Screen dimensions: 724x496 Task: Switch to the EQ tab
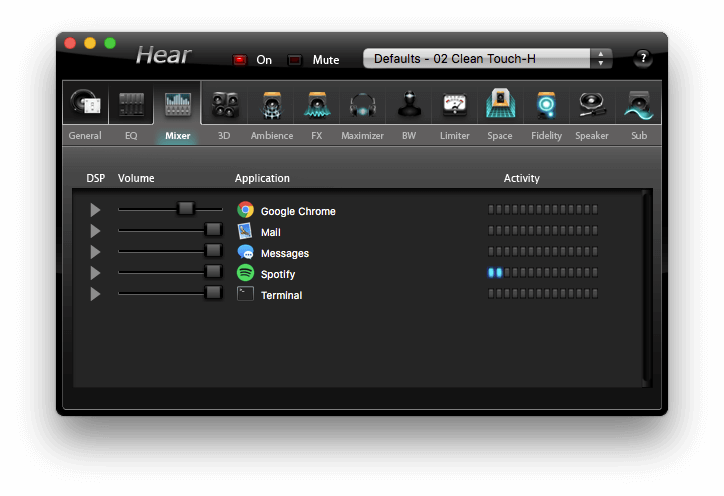131,135
